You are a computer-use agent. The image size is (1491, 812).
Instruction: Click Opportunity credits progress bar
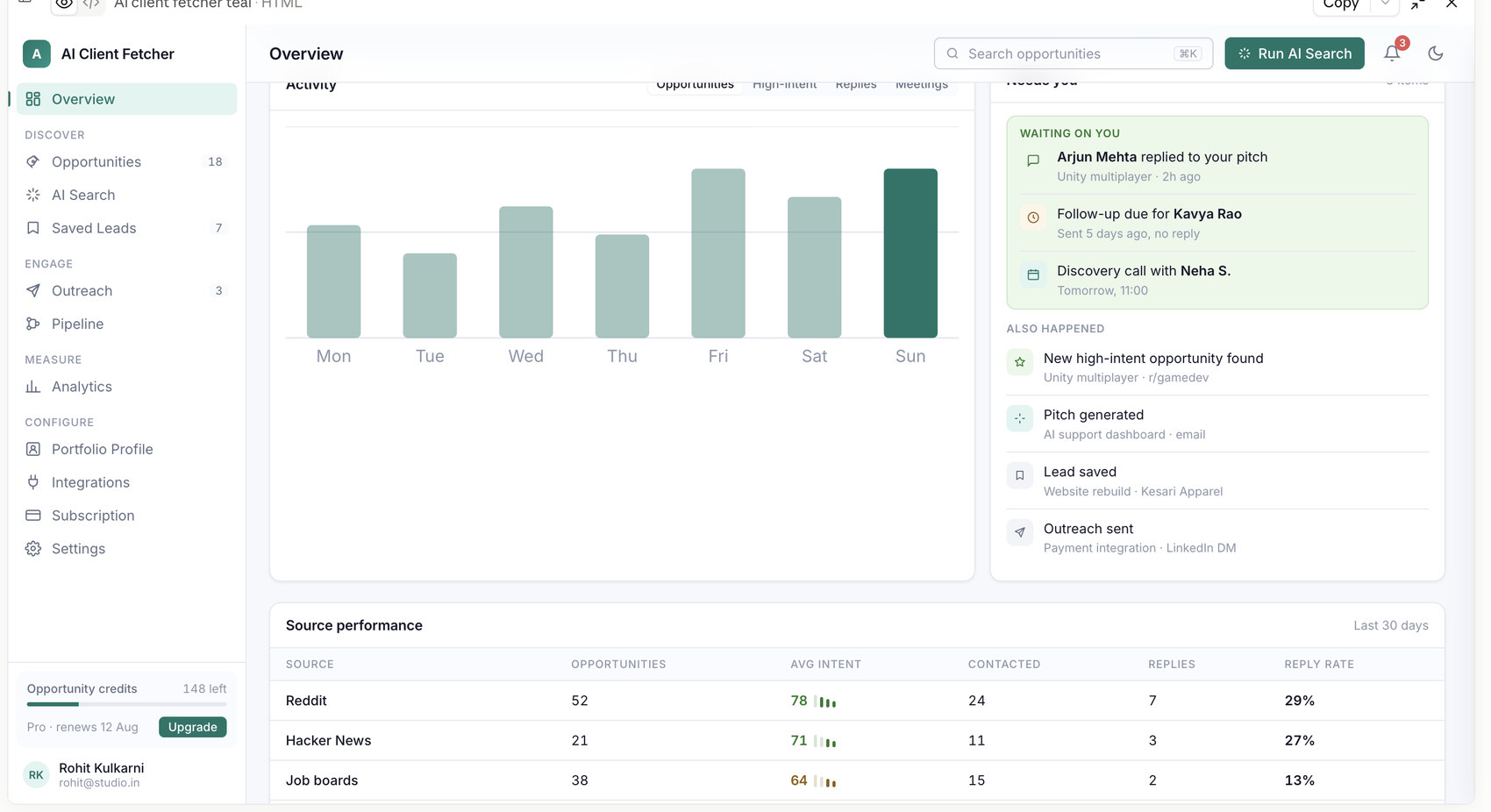126,704
